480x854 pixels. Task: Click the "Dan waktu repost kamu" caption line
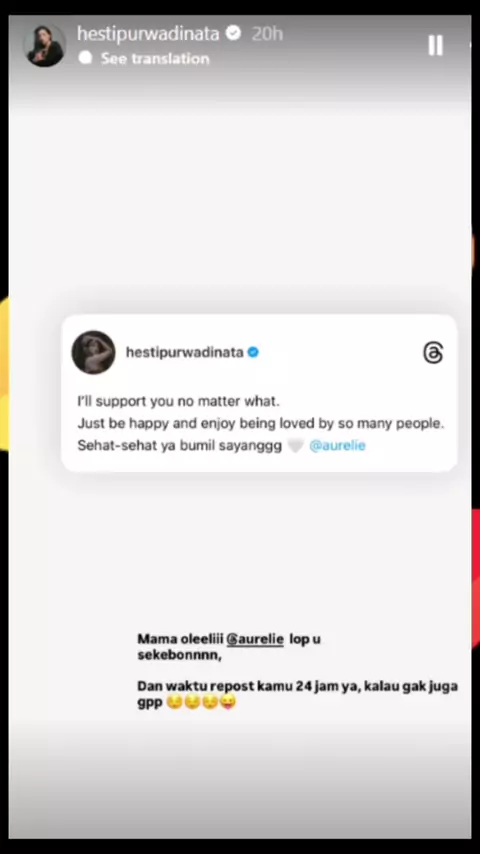click(x=297, y=687)
